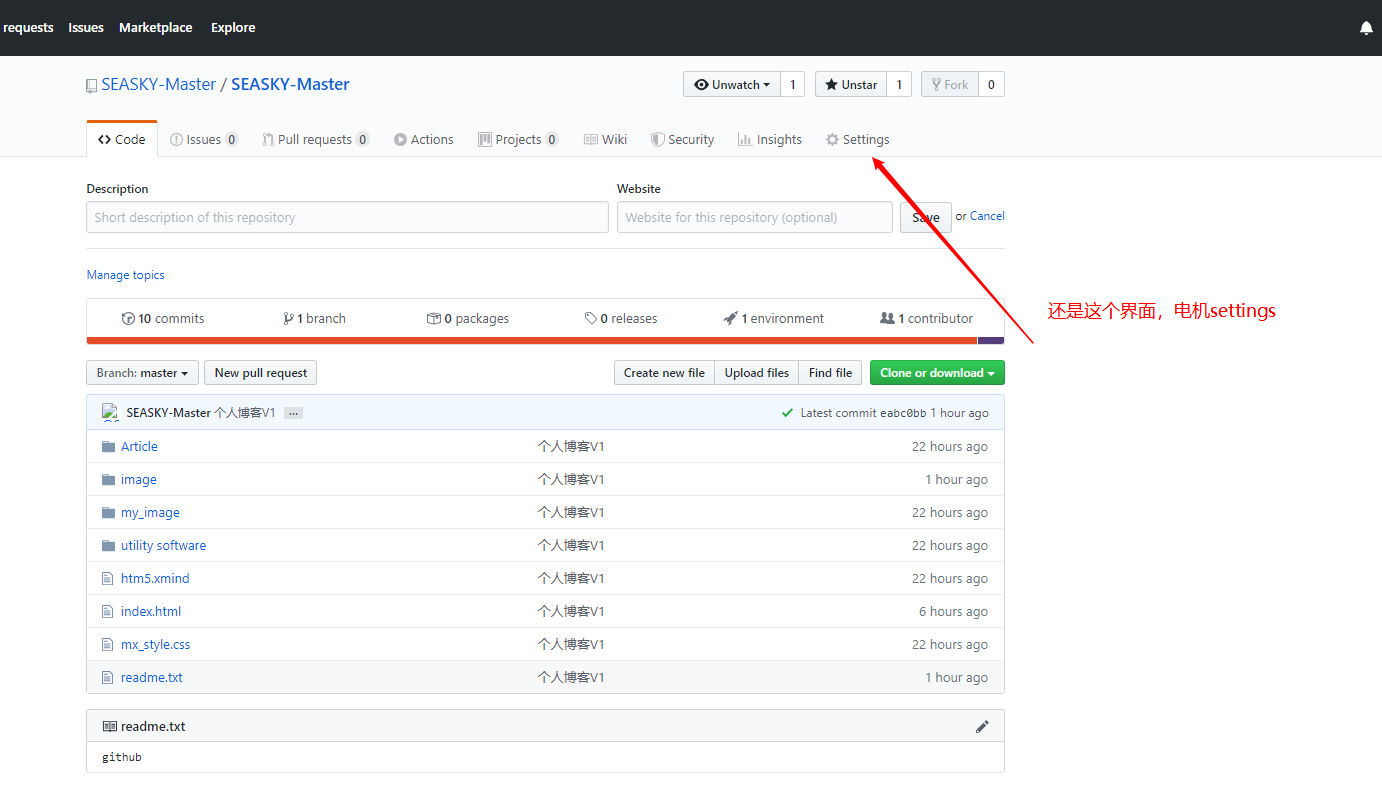This screenshot has width=1382, height=789.
Task: Click the Article folder icon
Action: [109, 447]
